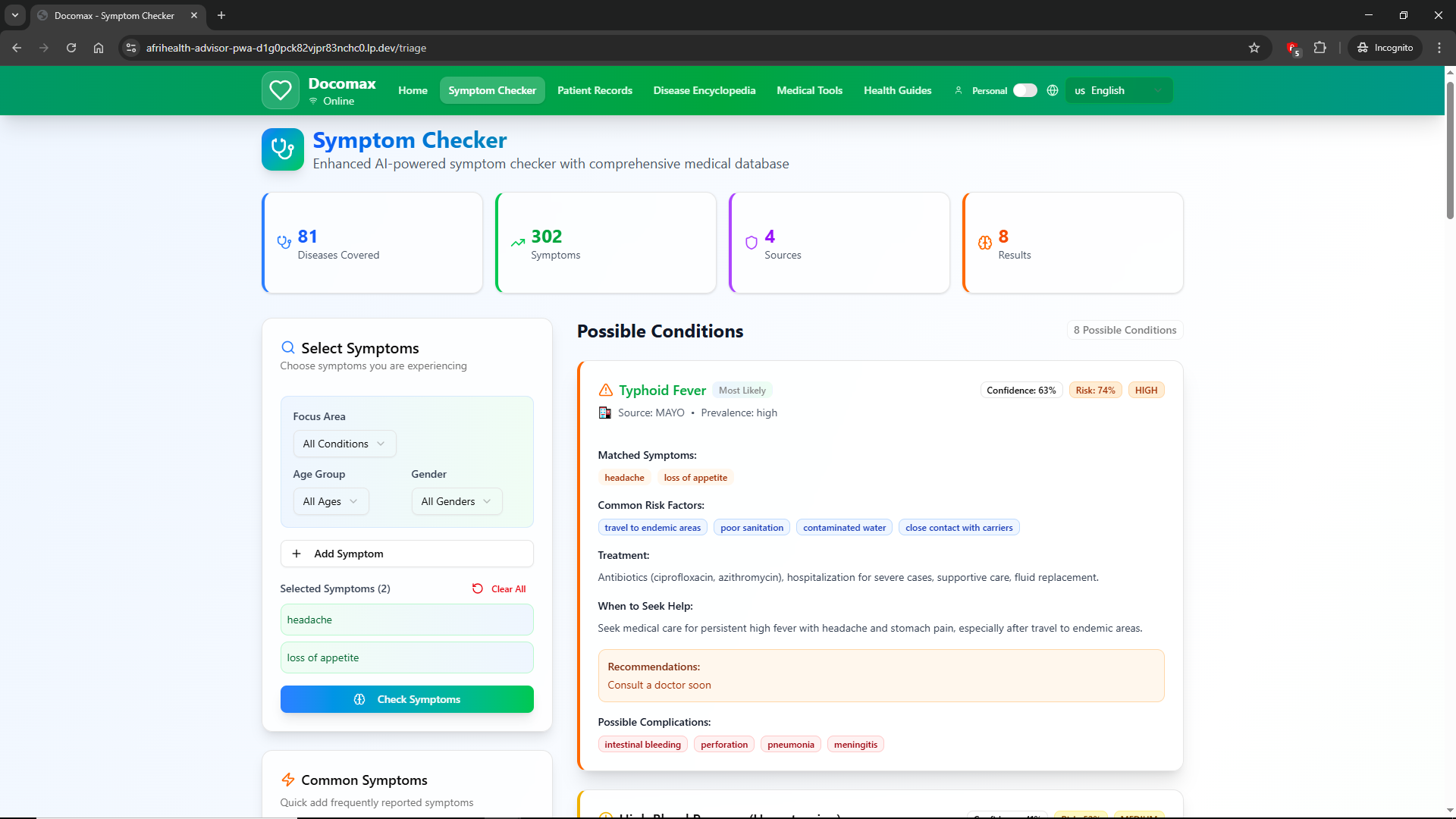Click the stethoscope Symptom Checker icon

(x=282, y=149)
